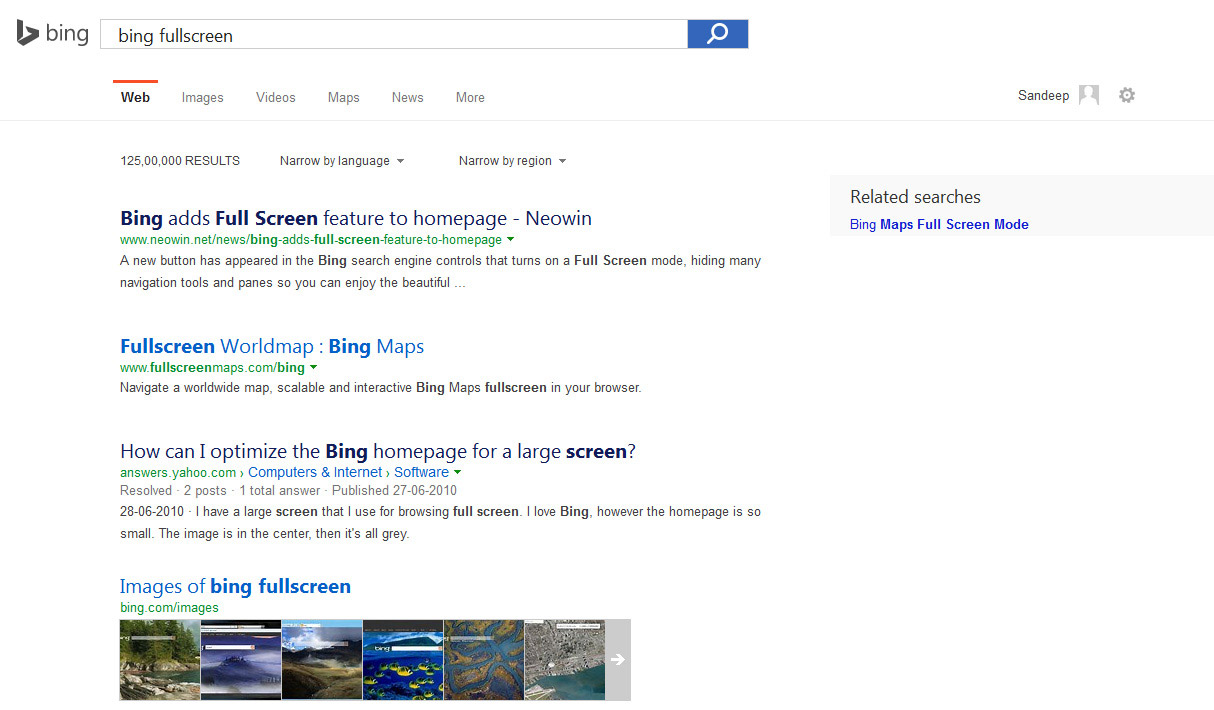Click Sandeep's profile avatar icon

pos(1089,96)
